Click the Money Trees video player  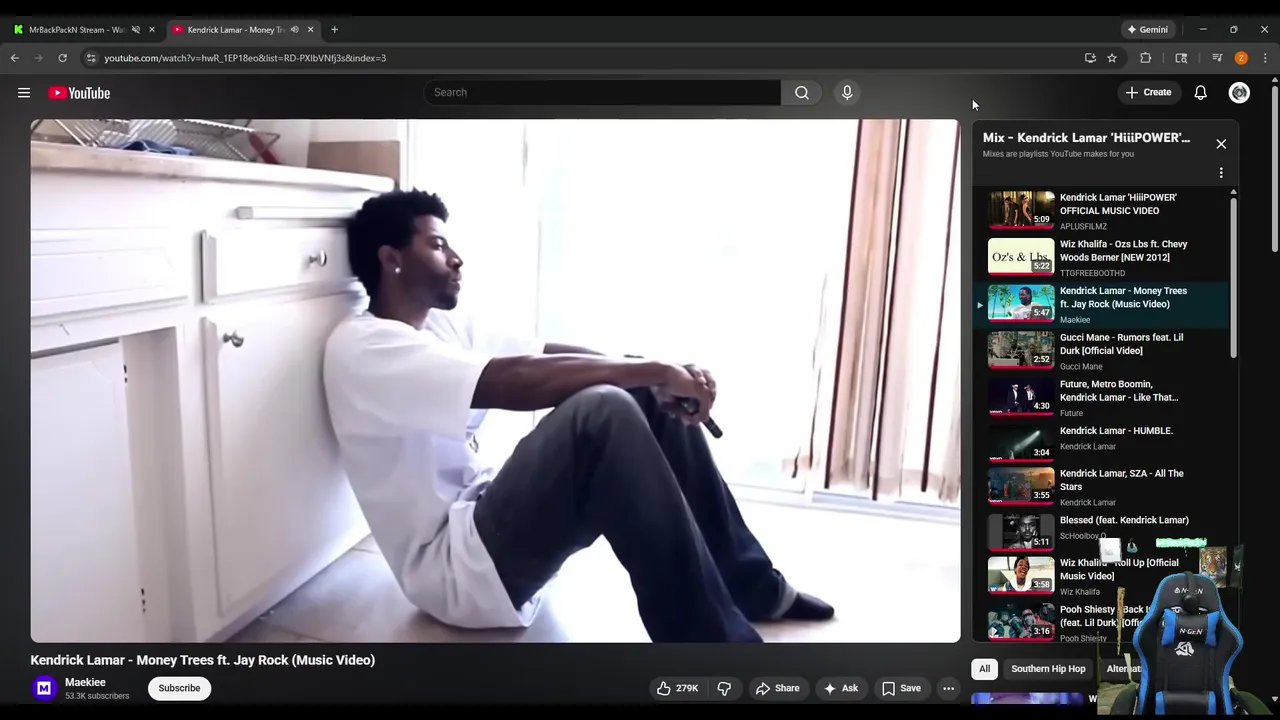495,381
